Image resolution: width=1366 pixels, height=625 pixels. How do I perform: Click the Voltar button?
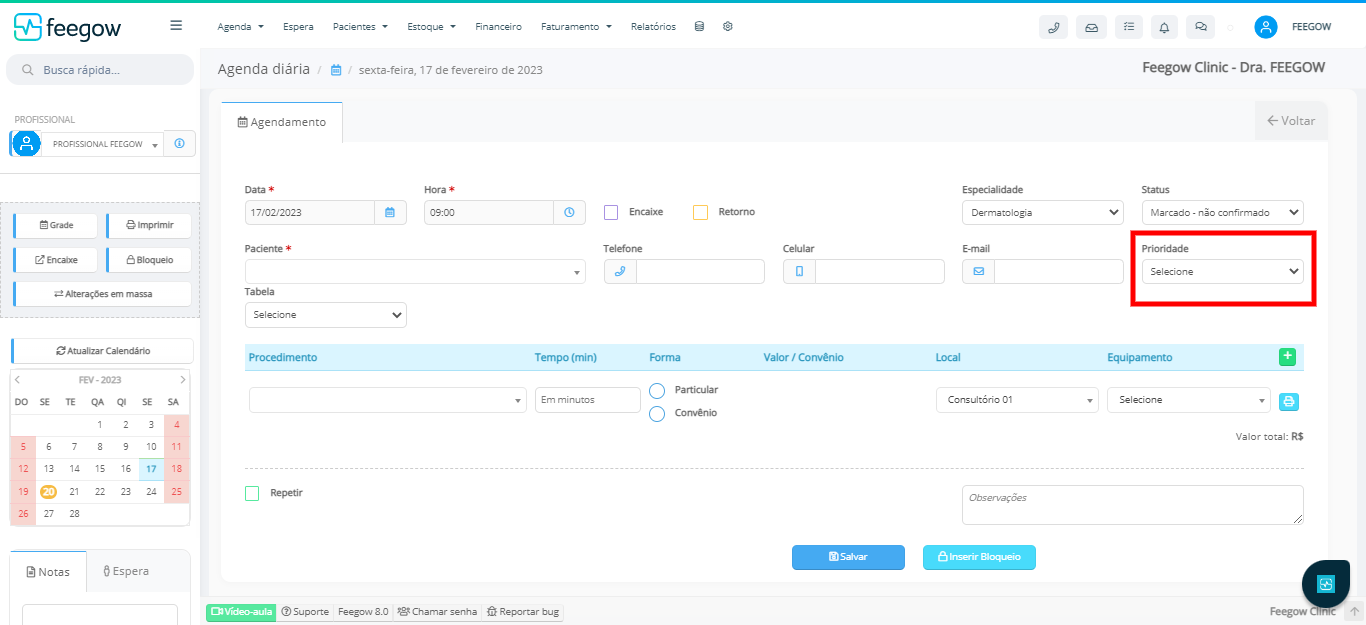pos(1291,121)
